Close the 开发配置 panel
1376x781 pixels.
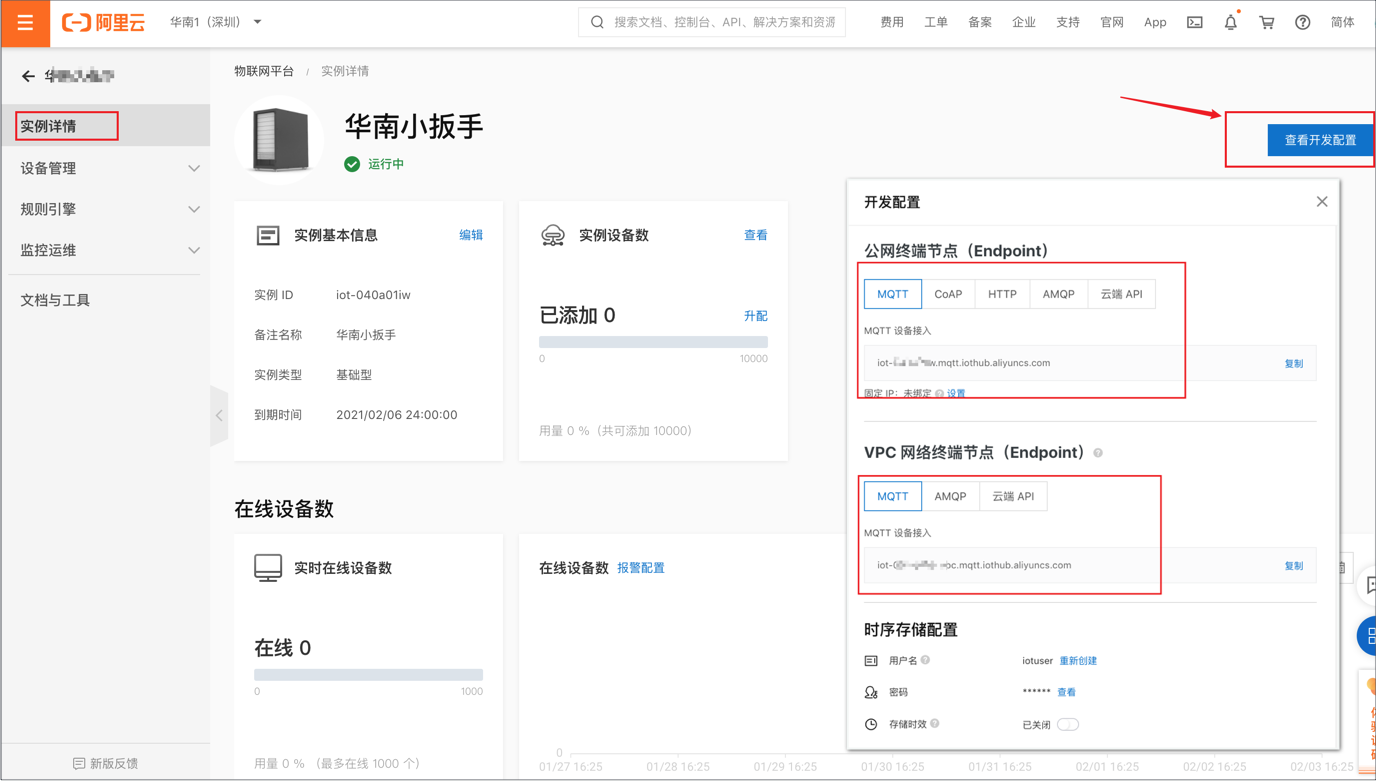[x=1322, y=202]
